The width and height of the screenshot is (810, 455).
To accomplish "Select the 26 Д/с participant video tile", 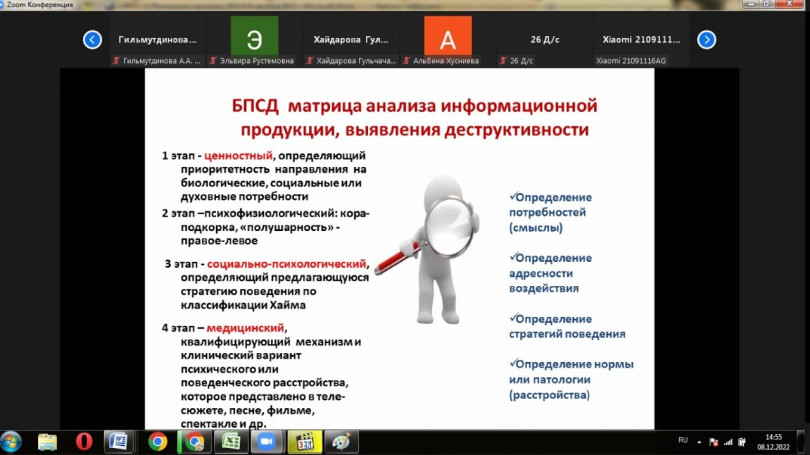I will (x=544, y=41).
